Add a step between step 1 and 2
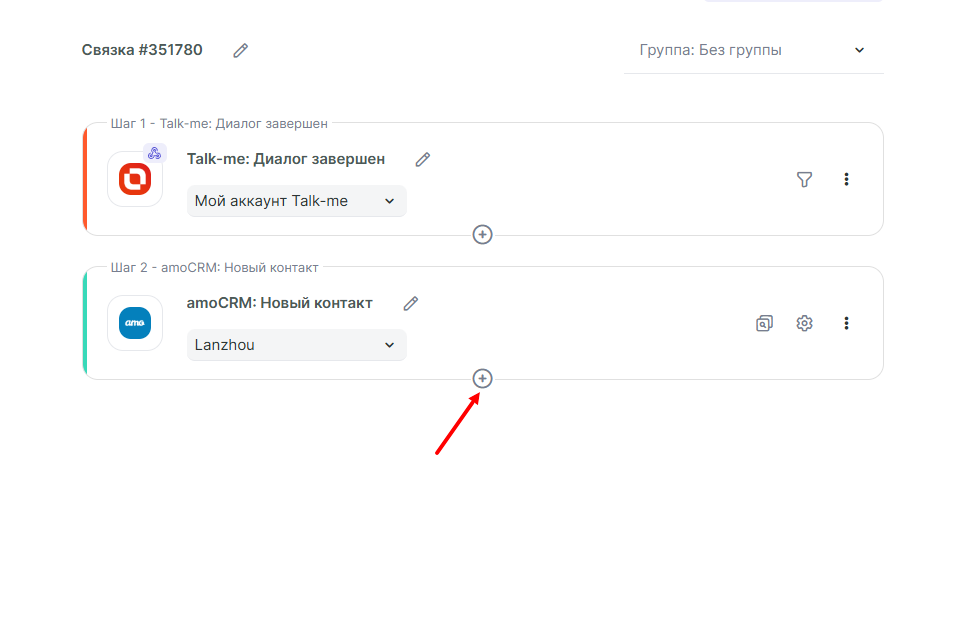The height and width of the screenshot is (626, 963). pos(482,234)
